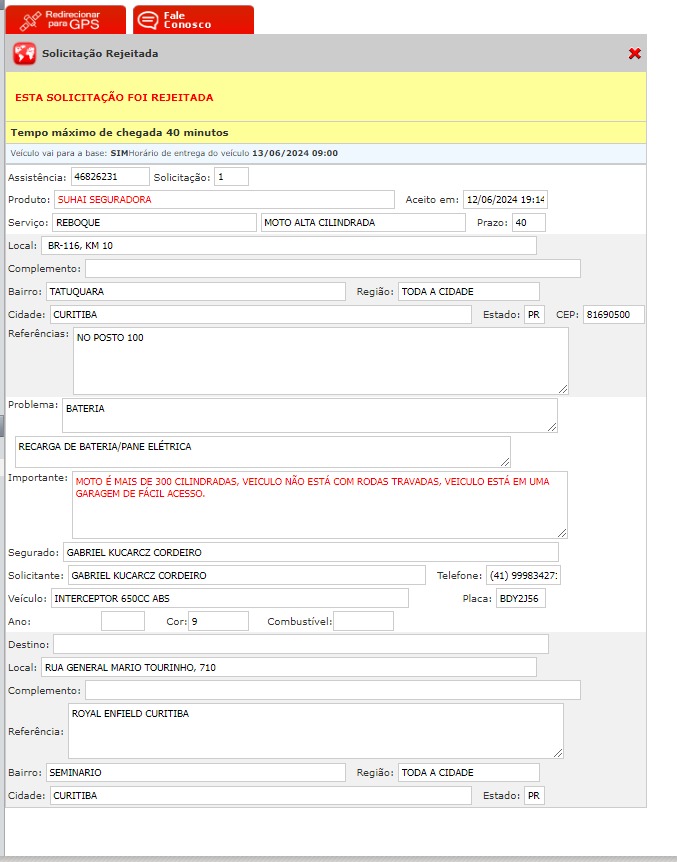Click the Telefone field
Image resolution: width=677 pixels, height=862 pixels.
point(523,576)
